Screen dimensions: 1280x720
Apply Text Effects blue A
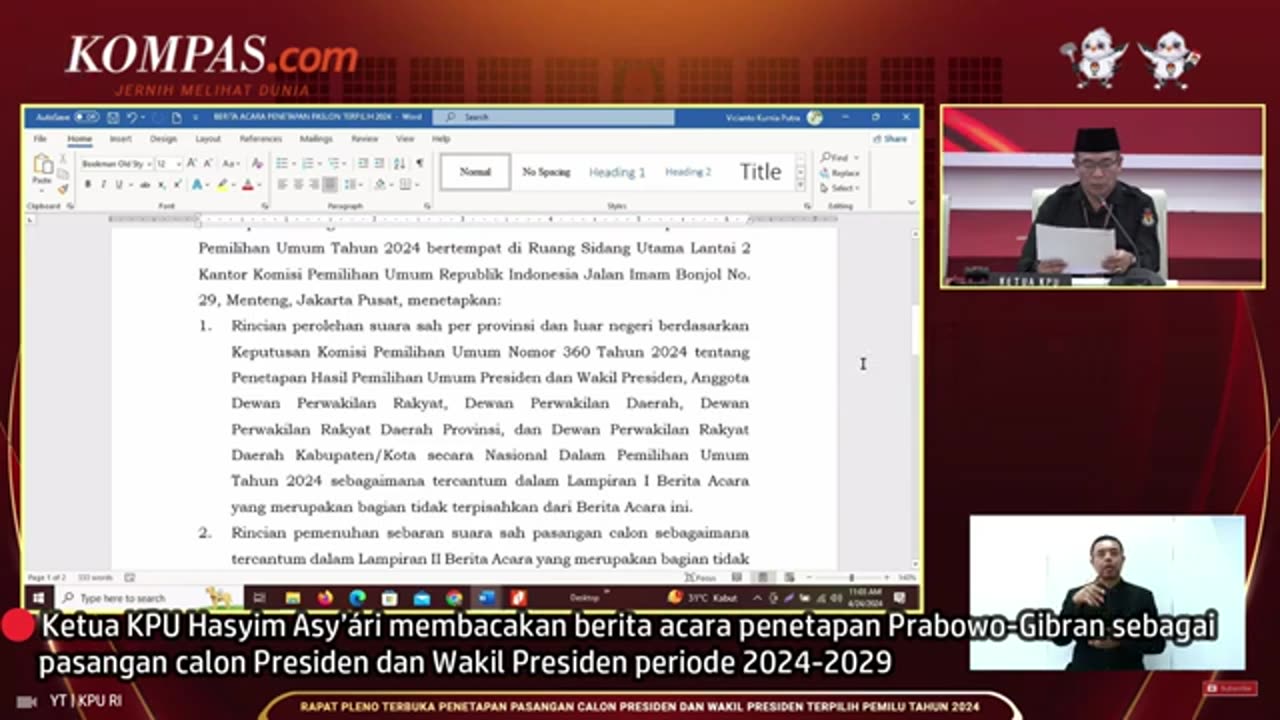point(197,184)
